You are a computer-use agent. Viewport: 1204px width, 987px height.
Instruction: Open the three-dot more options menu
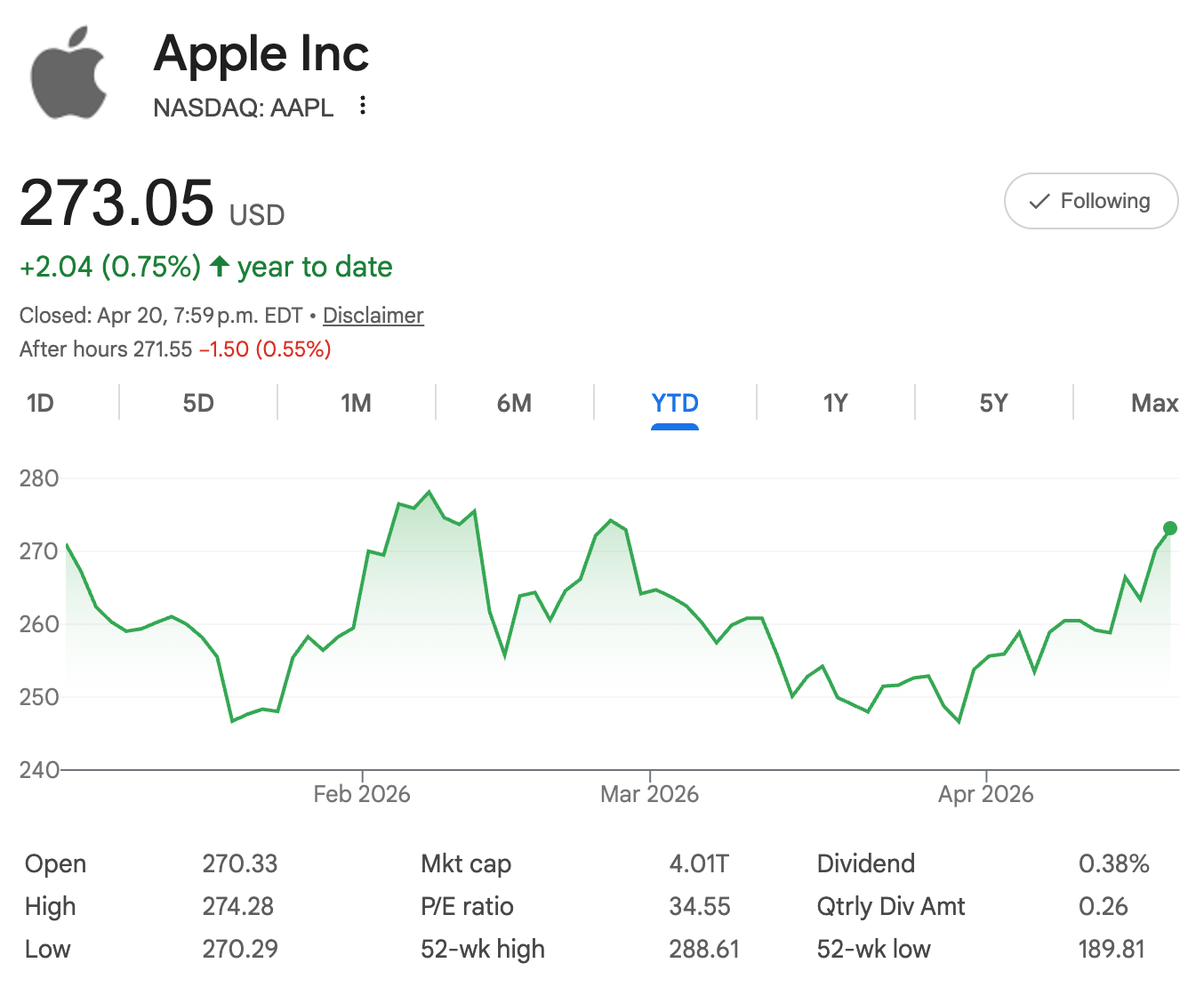pos(362,106)
